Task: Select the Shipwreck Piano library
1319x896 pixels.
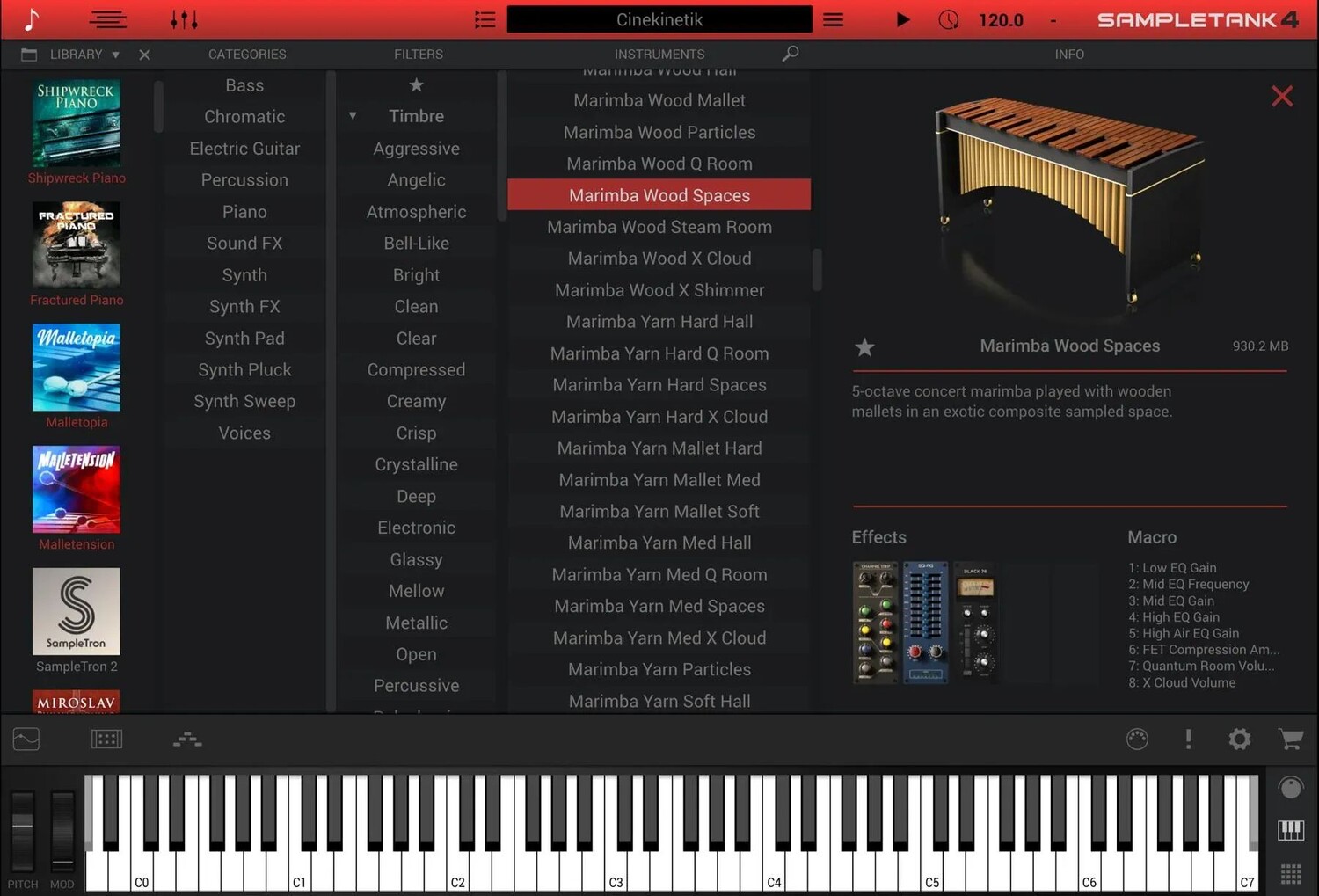Action: (x=77, y=133)
